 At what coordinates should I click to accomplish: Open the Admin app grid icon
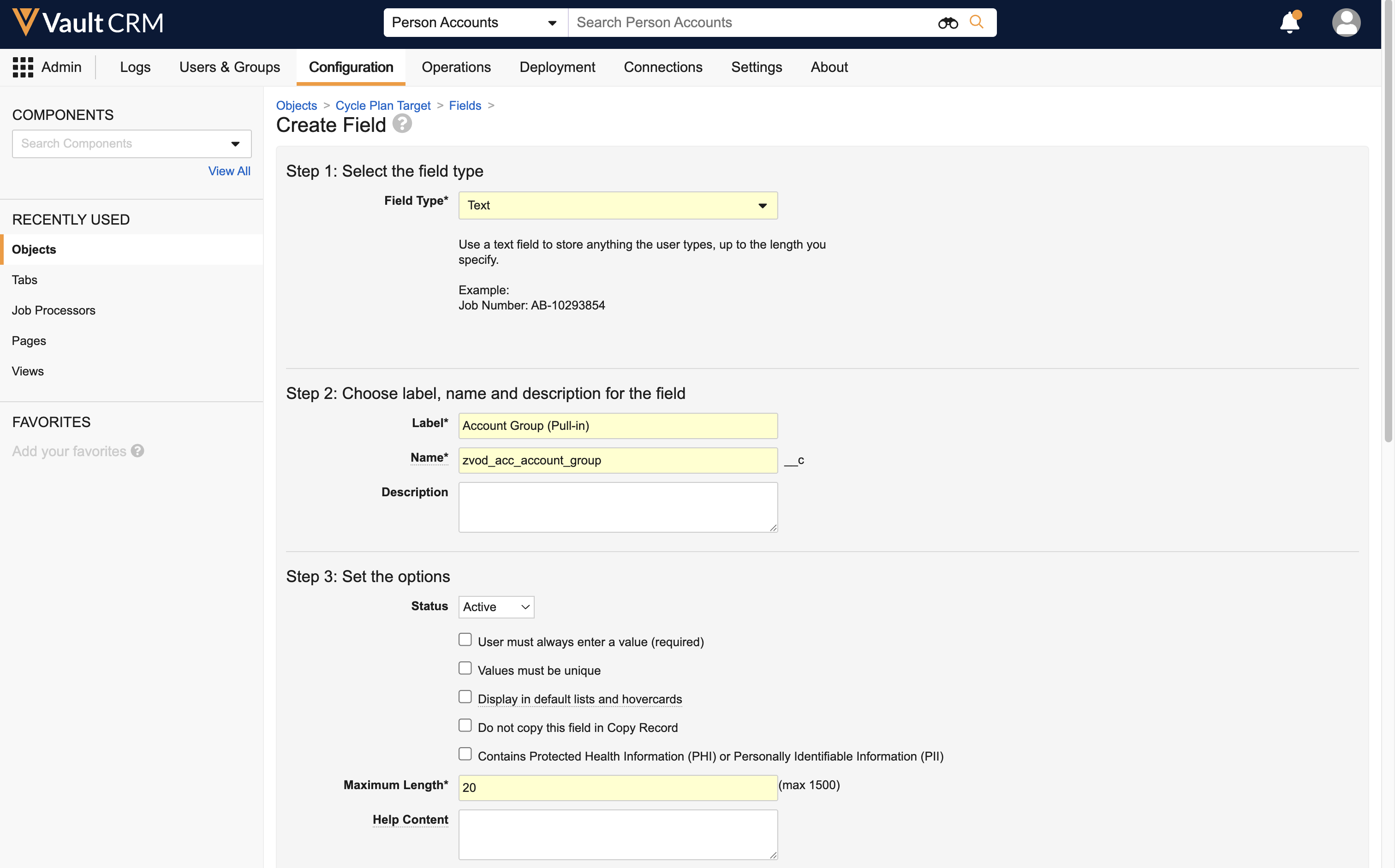pyautogui.click(x=23, y=67)
